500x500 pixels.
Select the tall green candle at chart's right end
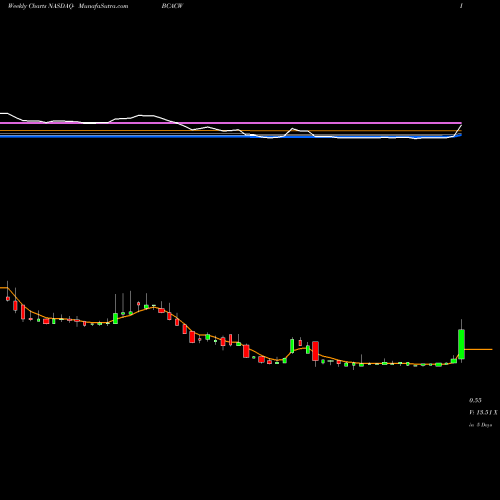(461, 344)
